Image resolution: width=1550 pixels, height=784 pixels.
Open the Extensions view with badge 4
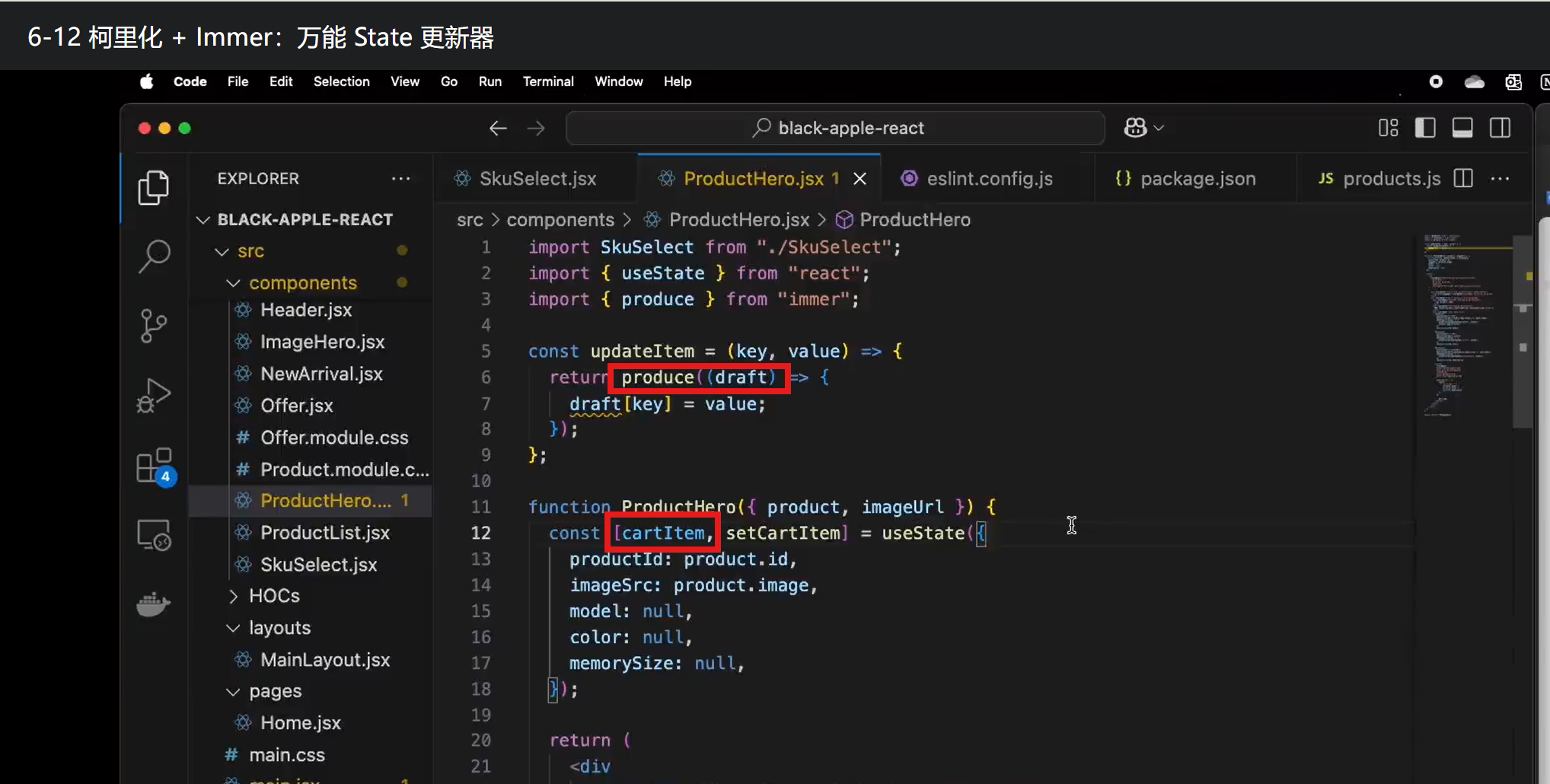pos(155,466)
